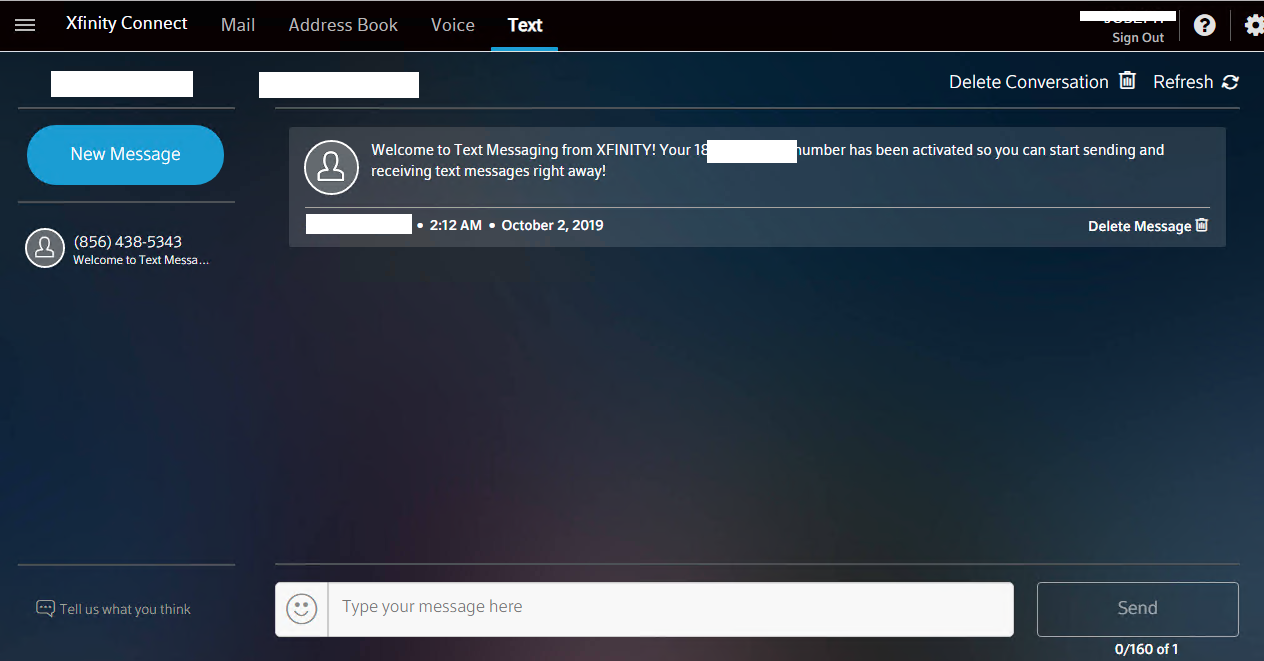Click the contact avatar in conversation list

(45, 249)
